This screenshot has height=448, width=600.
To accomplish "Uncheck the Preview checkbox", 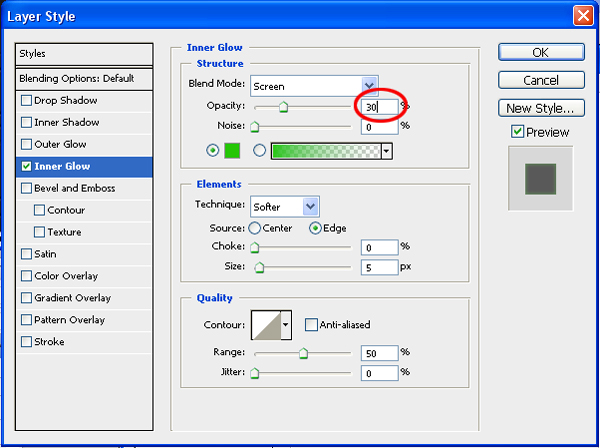I will [517, 132].
